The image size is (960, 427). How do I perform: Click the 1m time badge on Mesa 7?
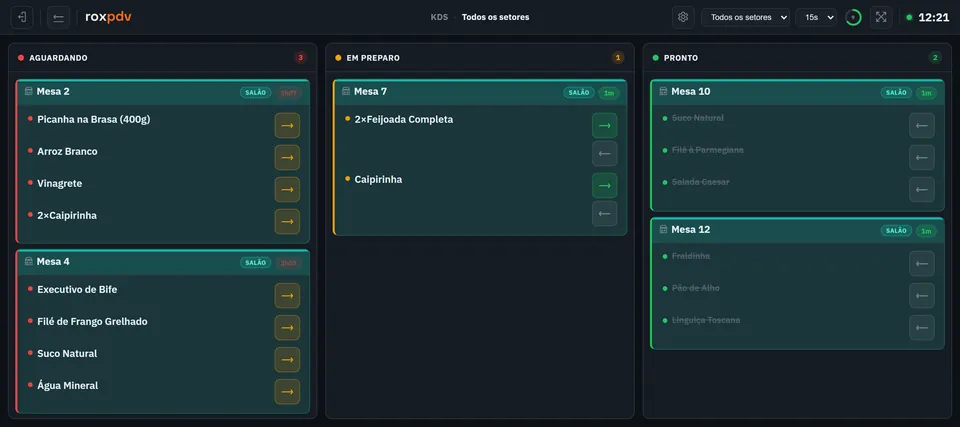[609, 93]
